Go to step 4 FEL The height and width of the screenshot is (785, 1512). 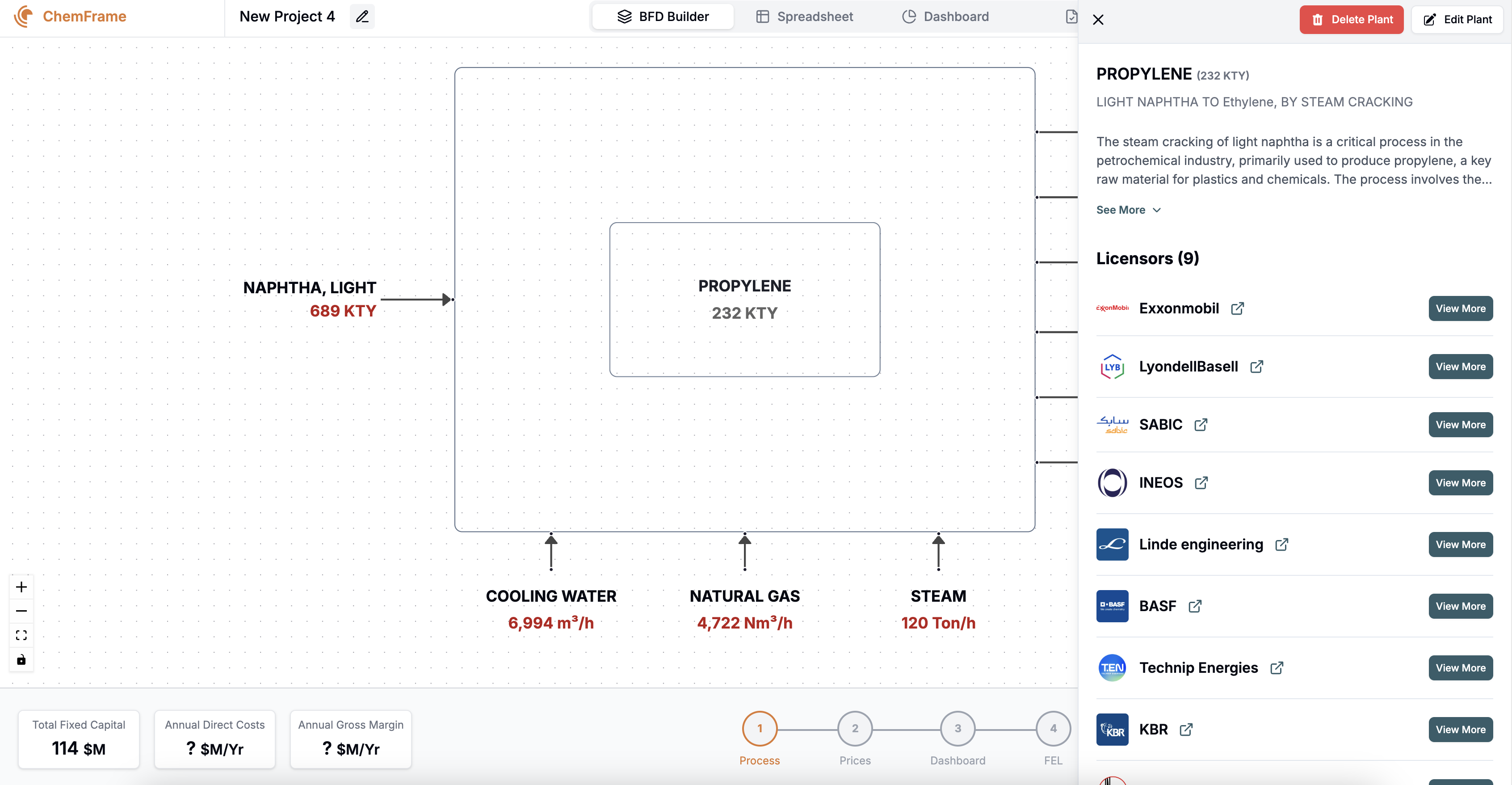click(x=1054, y=729)
